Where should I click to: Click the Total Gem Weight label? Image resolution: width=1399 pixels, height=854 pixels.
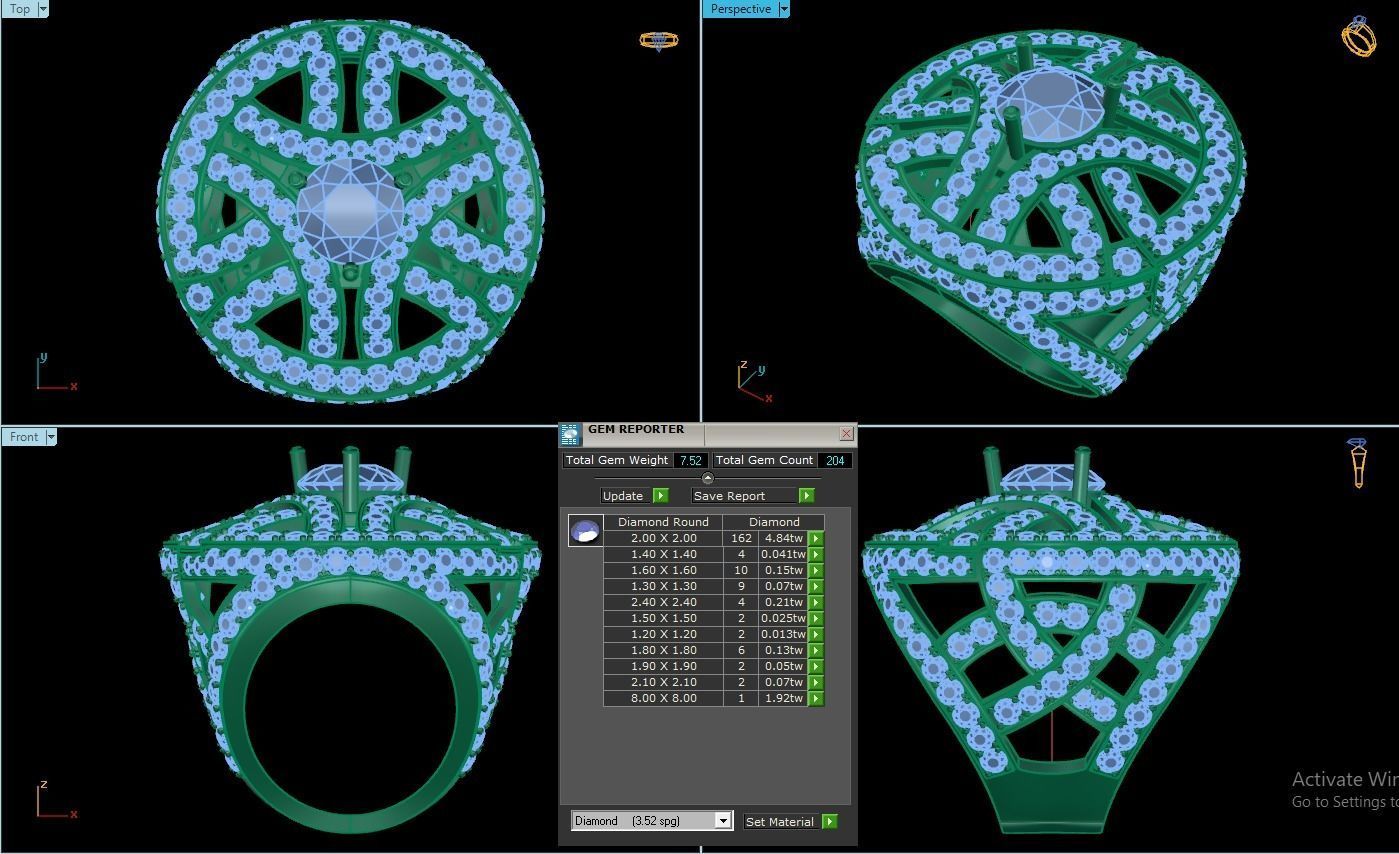[x=617, y=460]
